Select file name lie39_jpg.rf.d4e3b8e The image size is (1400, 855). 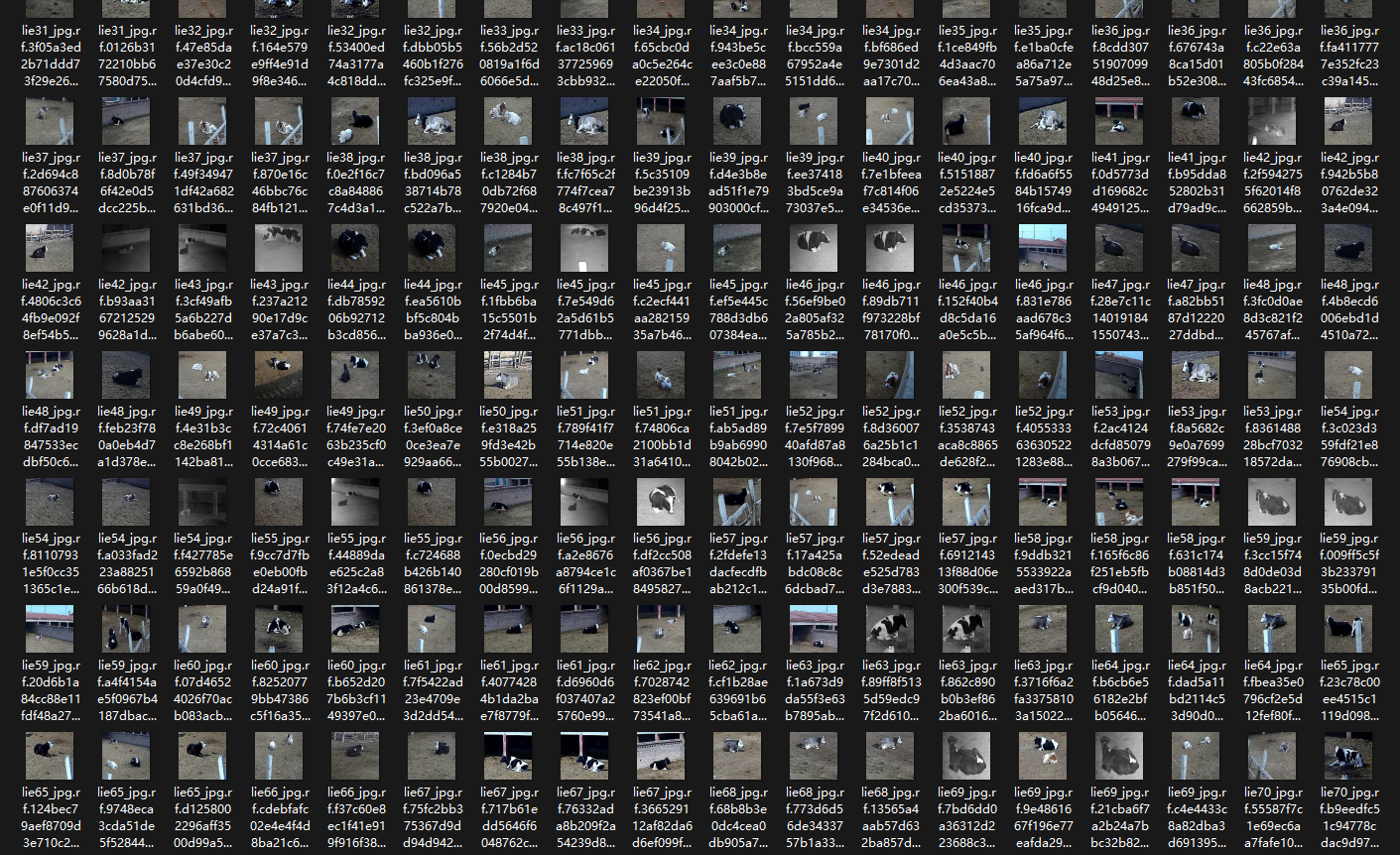[737, 183]
